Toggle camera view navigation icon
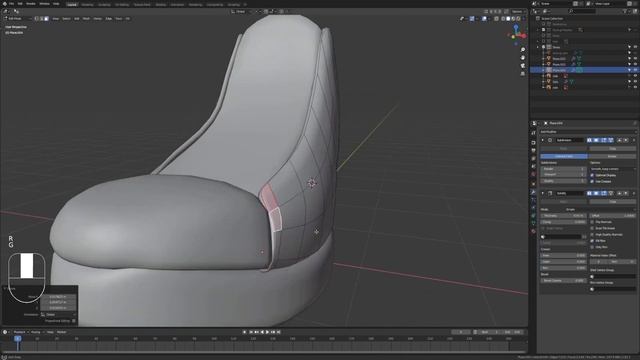This screenshot has width=640, height=360. tap(523, 66)
